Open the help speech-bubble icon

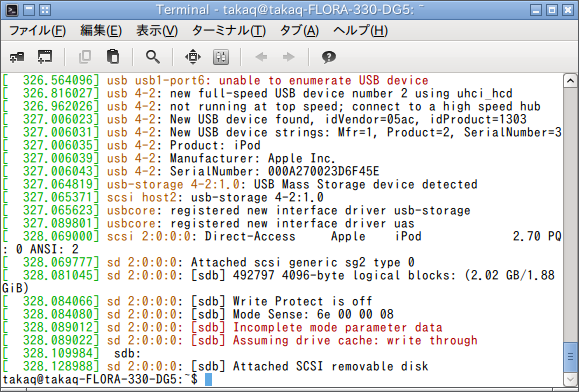click(x=328, y=57)
